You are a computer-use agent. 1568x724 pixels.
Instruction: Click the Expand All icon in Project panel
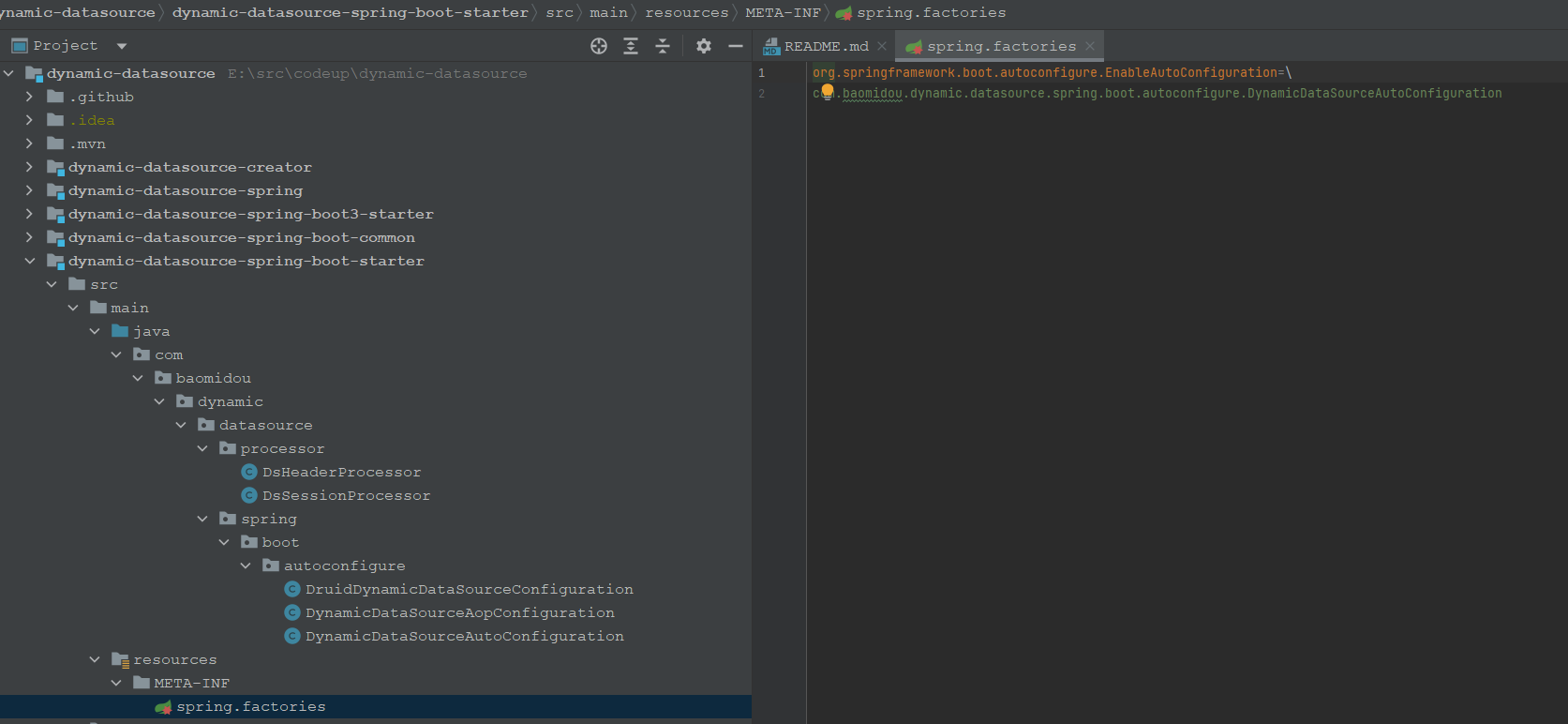(631, 46)
